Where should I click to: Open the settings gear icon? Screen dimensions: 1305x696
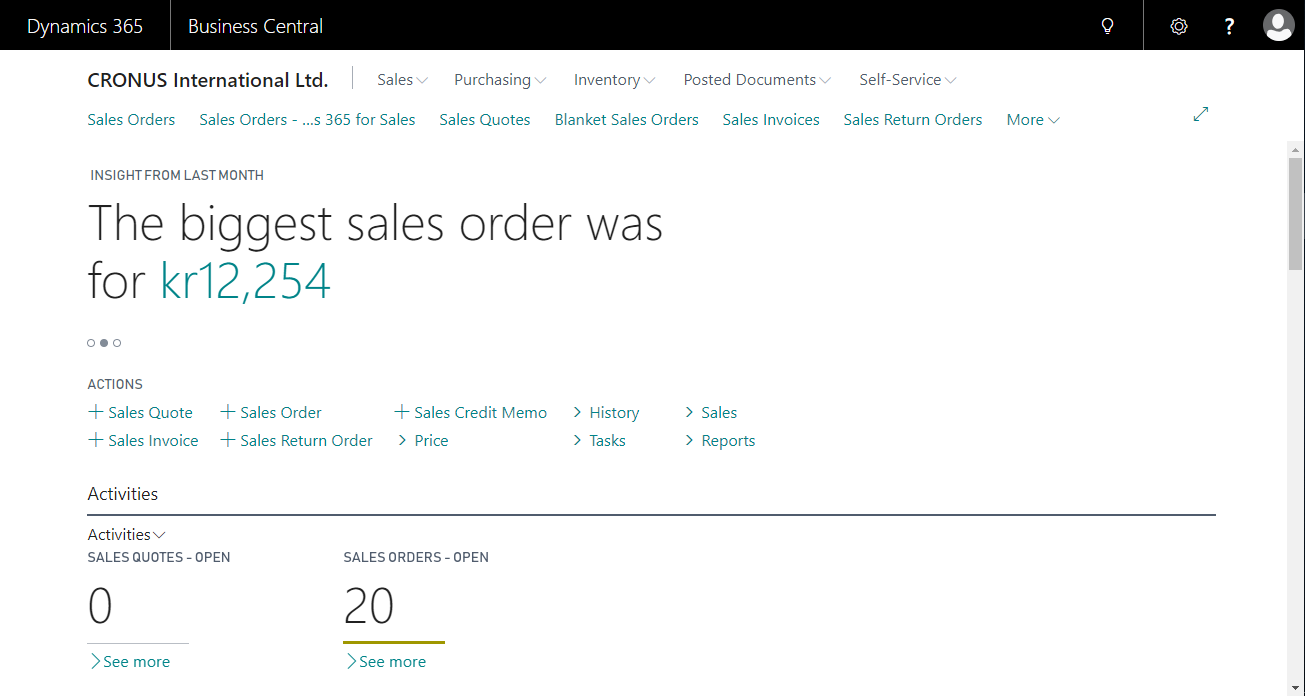coord(1179,26)
